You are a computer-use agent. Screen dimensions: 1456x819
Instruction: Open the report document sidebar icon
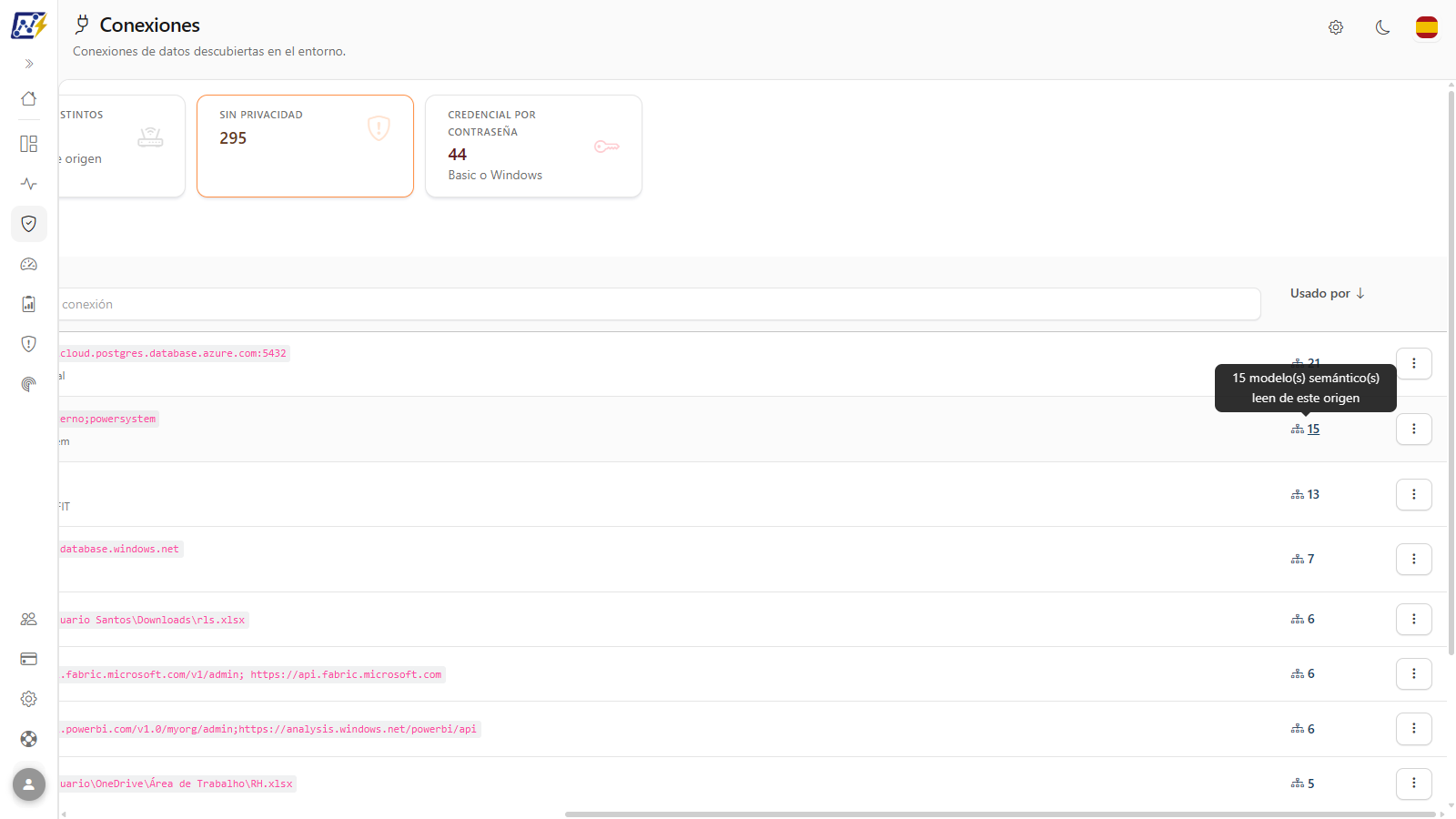pyautogui.click(x=29, y=304)
